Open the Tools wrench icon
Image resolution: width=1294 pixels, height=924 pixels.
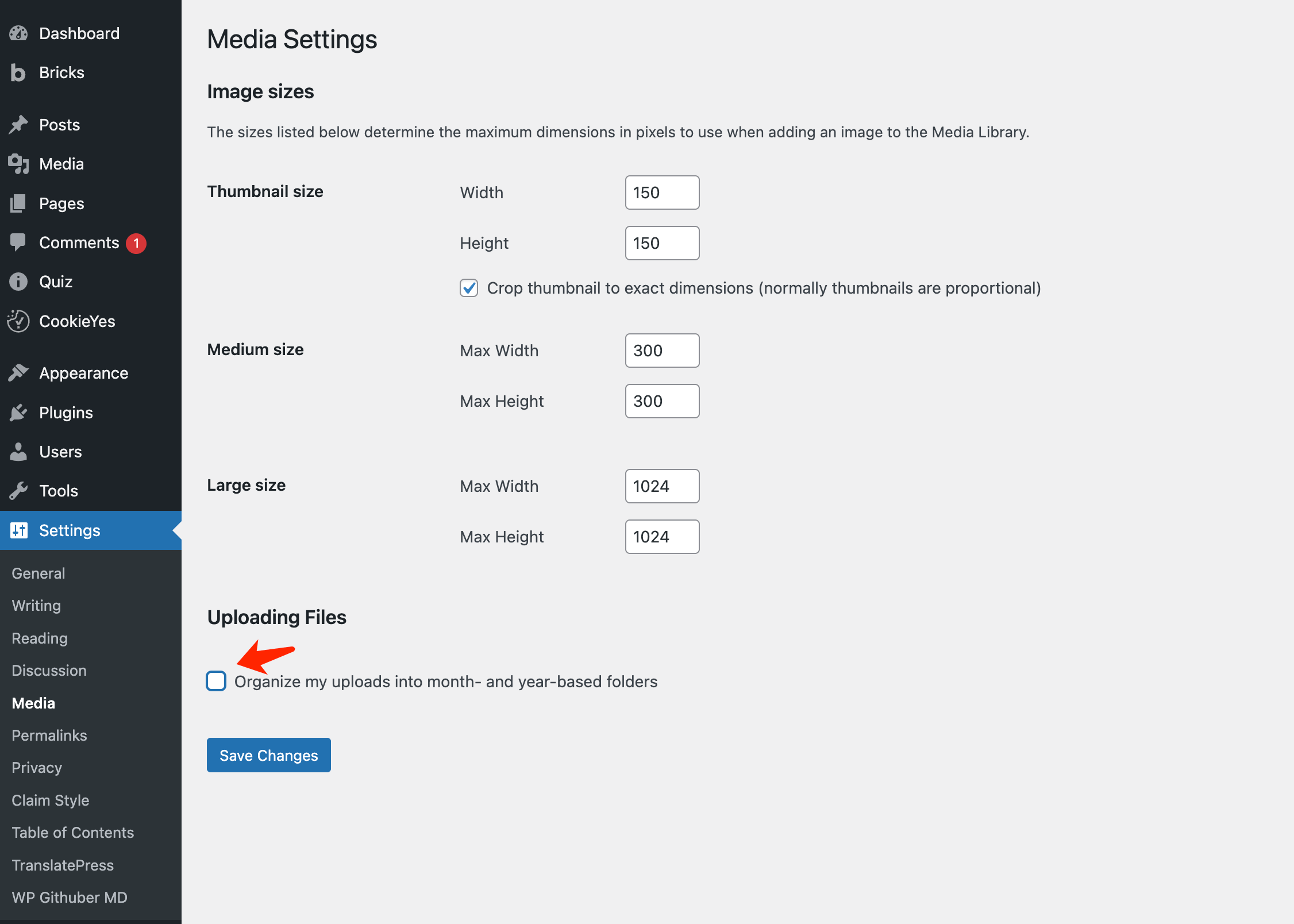point(19,490)
